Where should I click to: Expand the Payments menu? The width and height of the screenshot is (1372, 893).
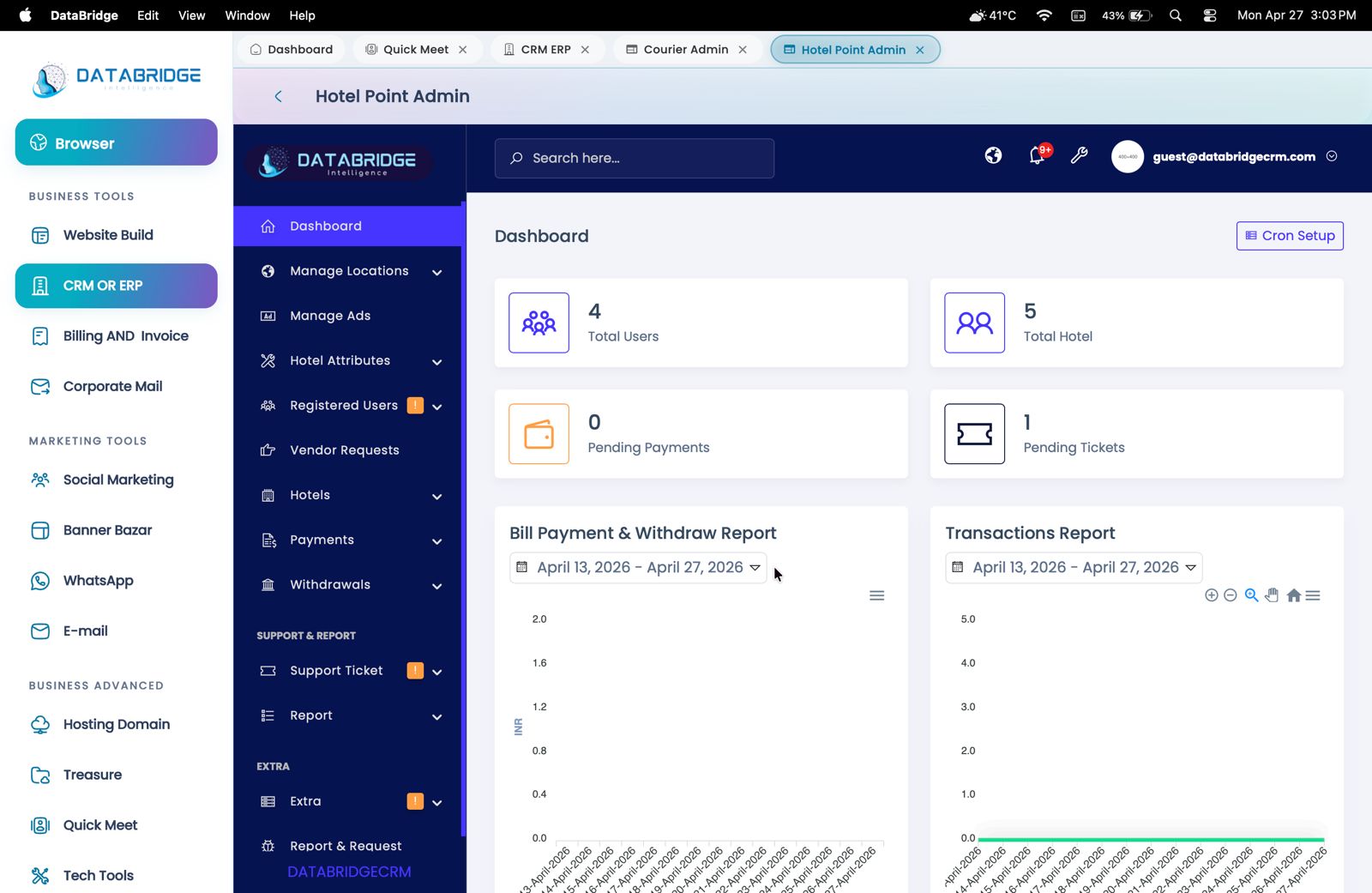tap(347, 540)
